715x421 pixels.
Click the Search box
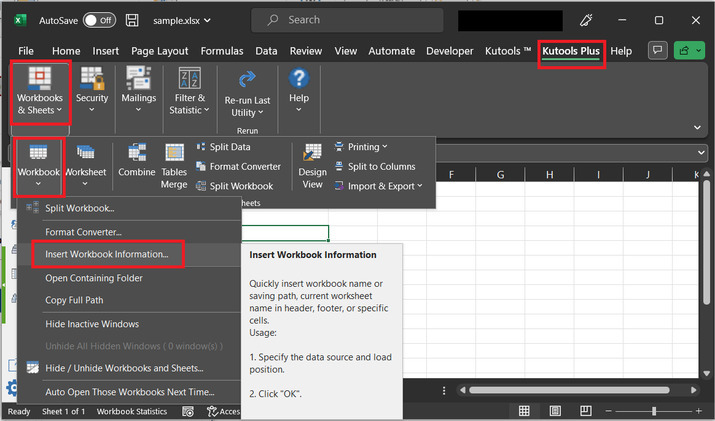347,20
